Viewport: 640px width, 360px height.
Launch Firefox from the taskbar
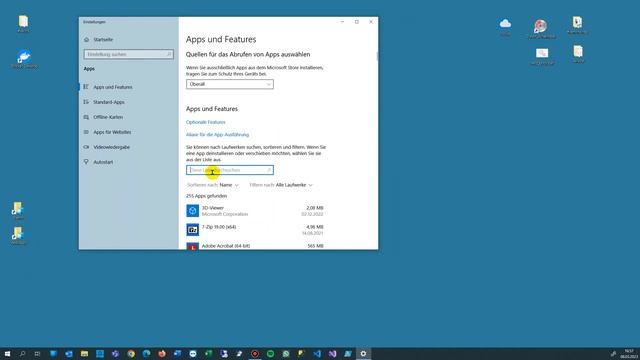click(162, 353)
